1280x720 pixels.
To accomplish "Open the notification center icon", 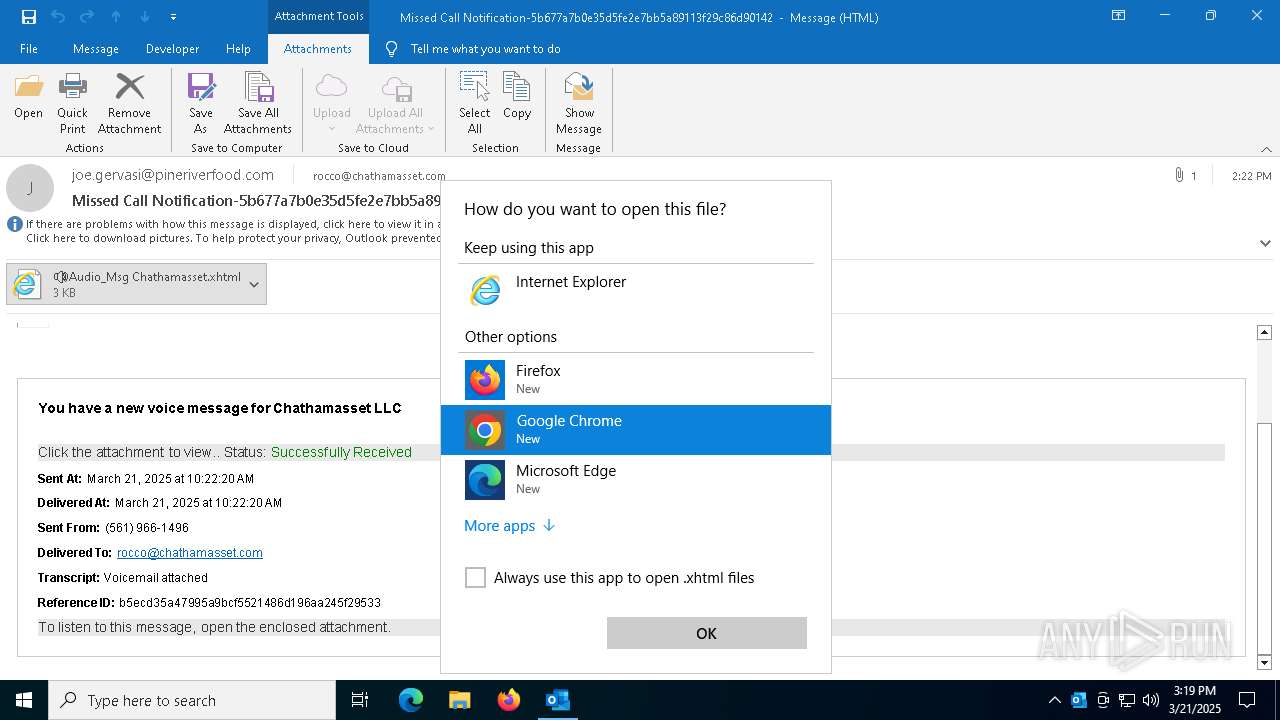I will pos(1247,700).
